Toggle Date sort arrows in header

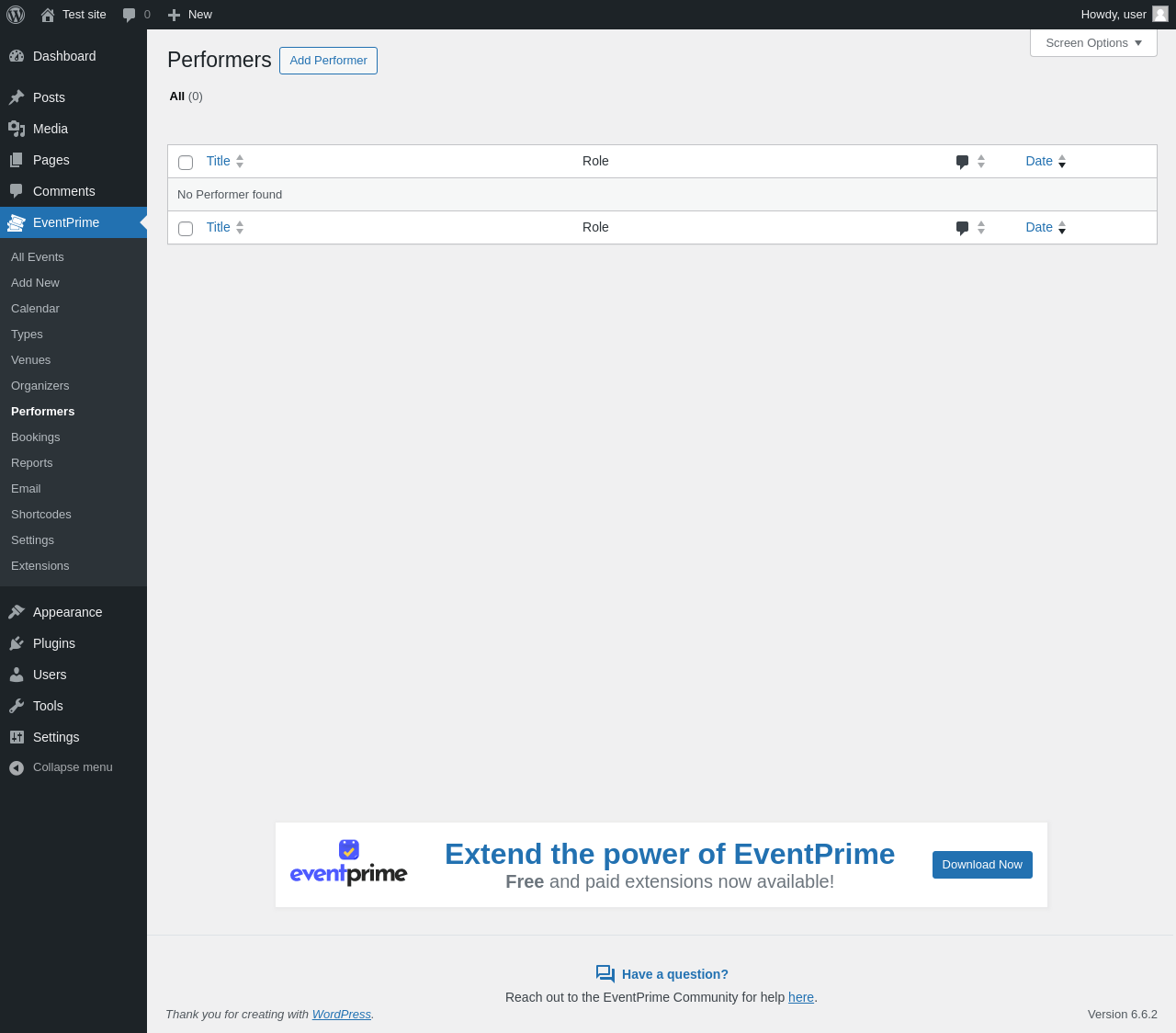coord(1062,161)
